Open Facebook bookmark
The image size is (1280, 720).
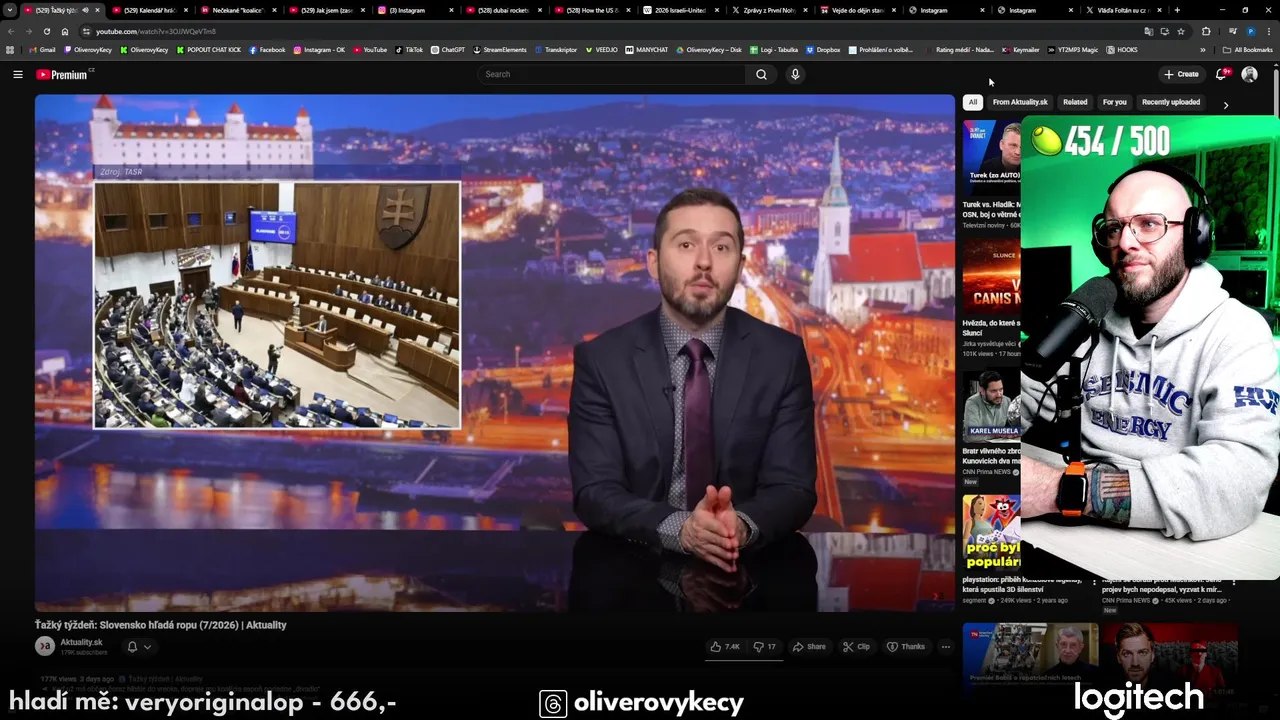click(x=267, y=50)
